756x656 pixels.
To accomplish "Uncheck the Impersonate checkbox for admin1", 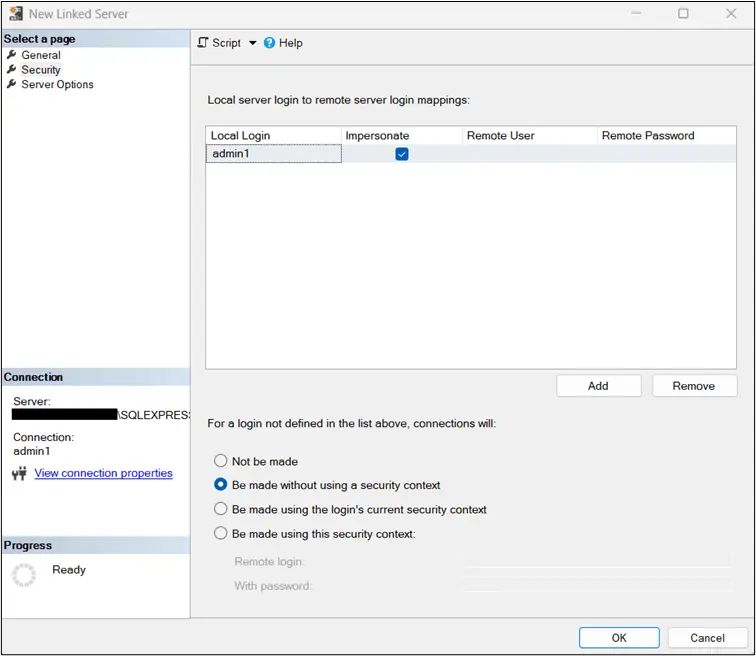I will click(402, 154).
